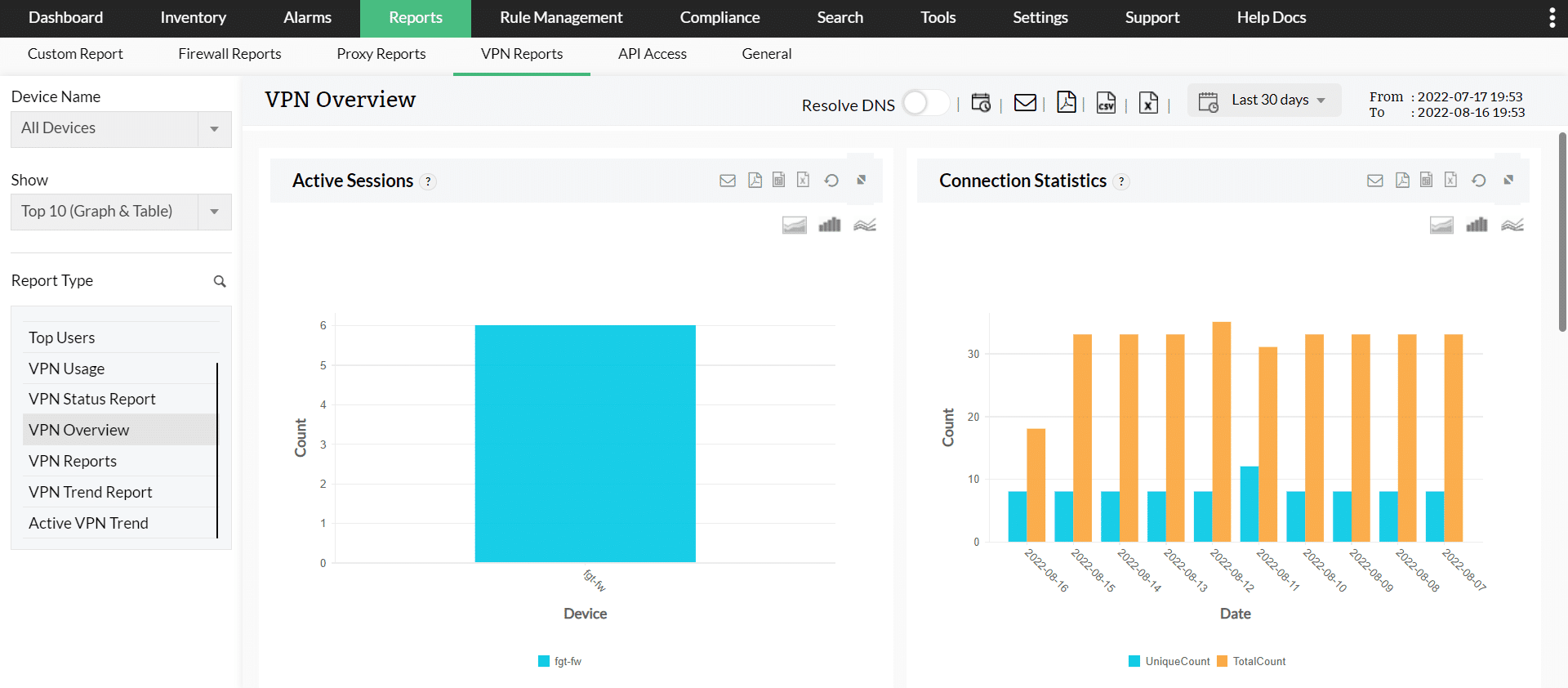
Task: Toggle TotalCount series legend
Action: pos(1251,661)
